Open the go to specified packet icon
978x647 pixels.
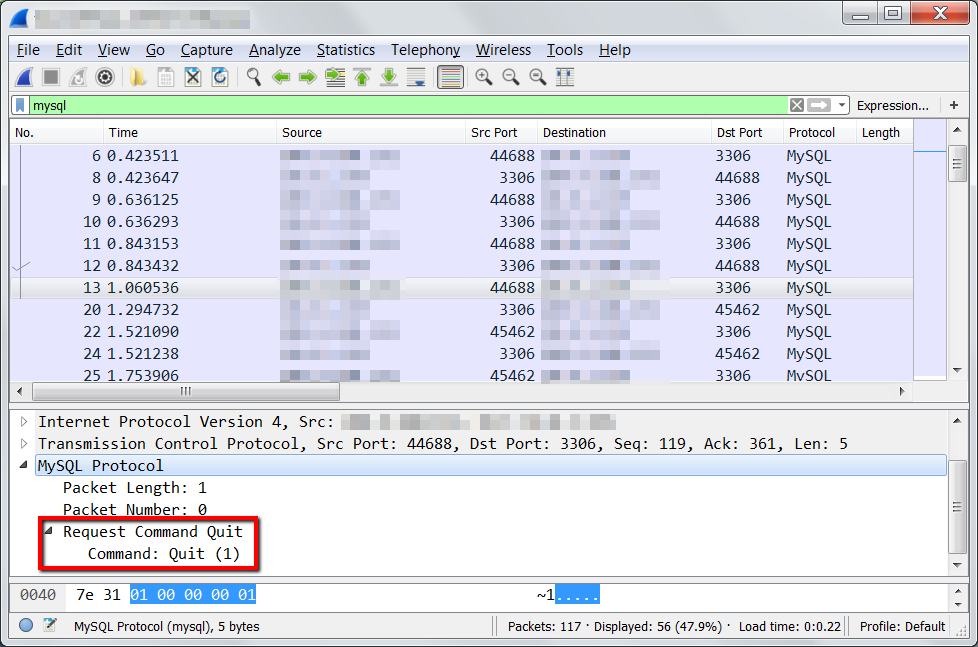tap(335, 77)
